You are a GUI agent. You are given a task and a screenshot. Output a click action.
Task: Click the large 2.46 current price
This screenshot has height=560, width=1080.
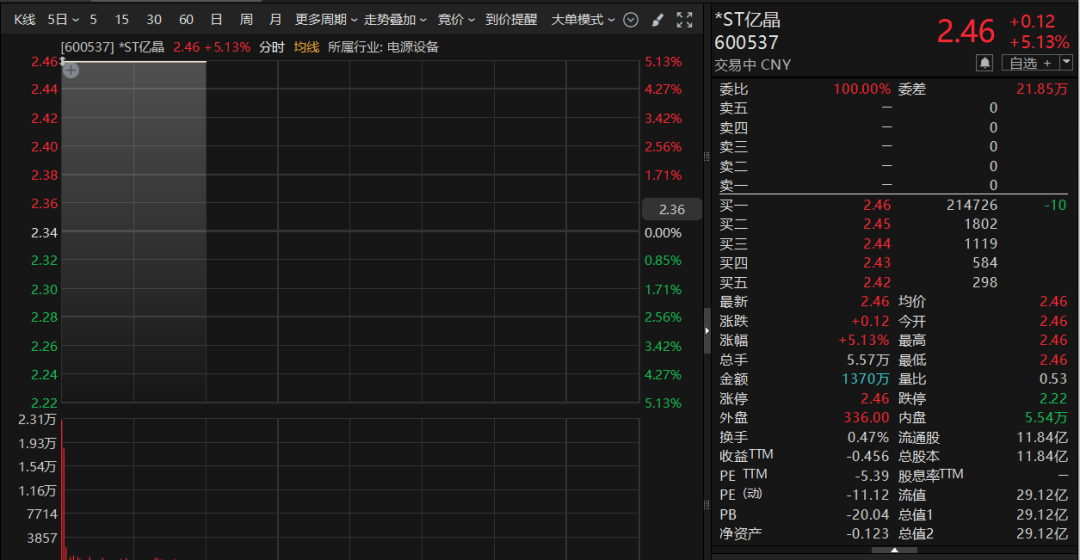pyautogui.click(x=966, y=32)
